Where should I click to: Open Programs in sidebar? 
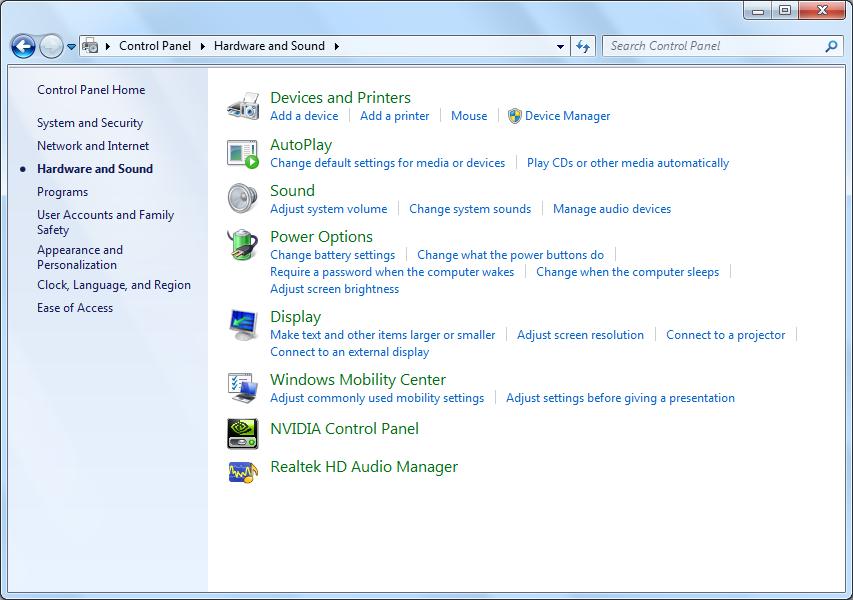point(63,192)
